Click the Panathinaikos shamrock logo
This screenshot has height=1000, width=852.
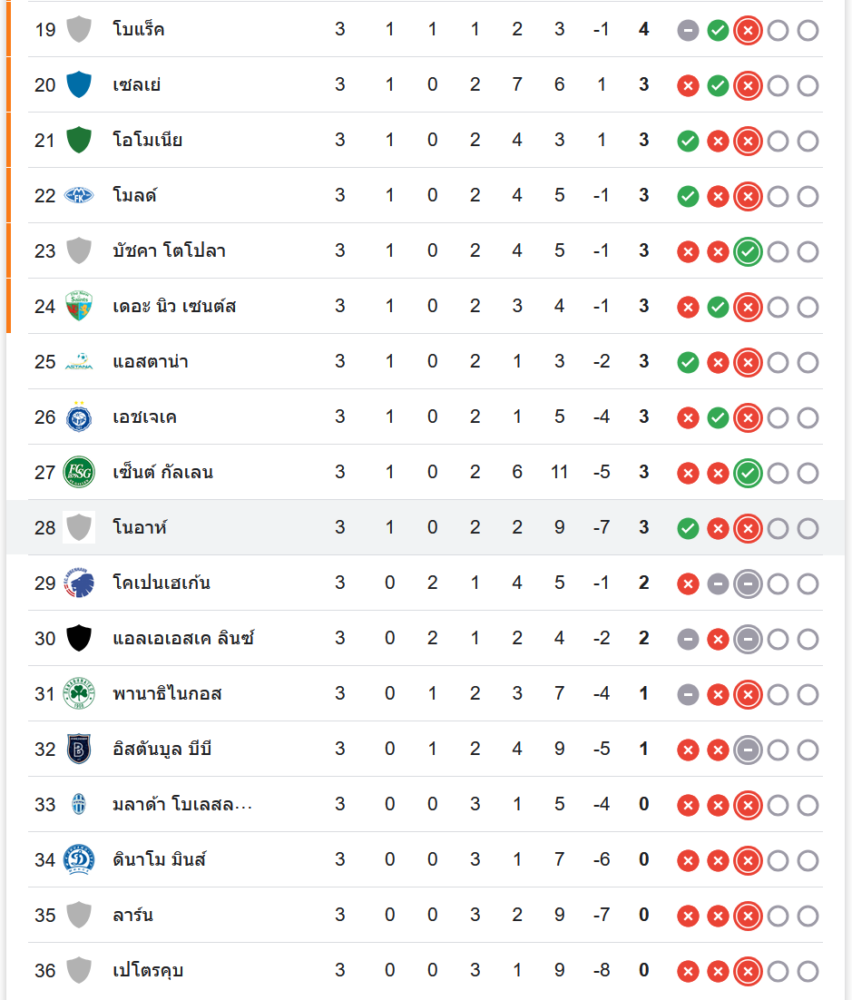79,693
